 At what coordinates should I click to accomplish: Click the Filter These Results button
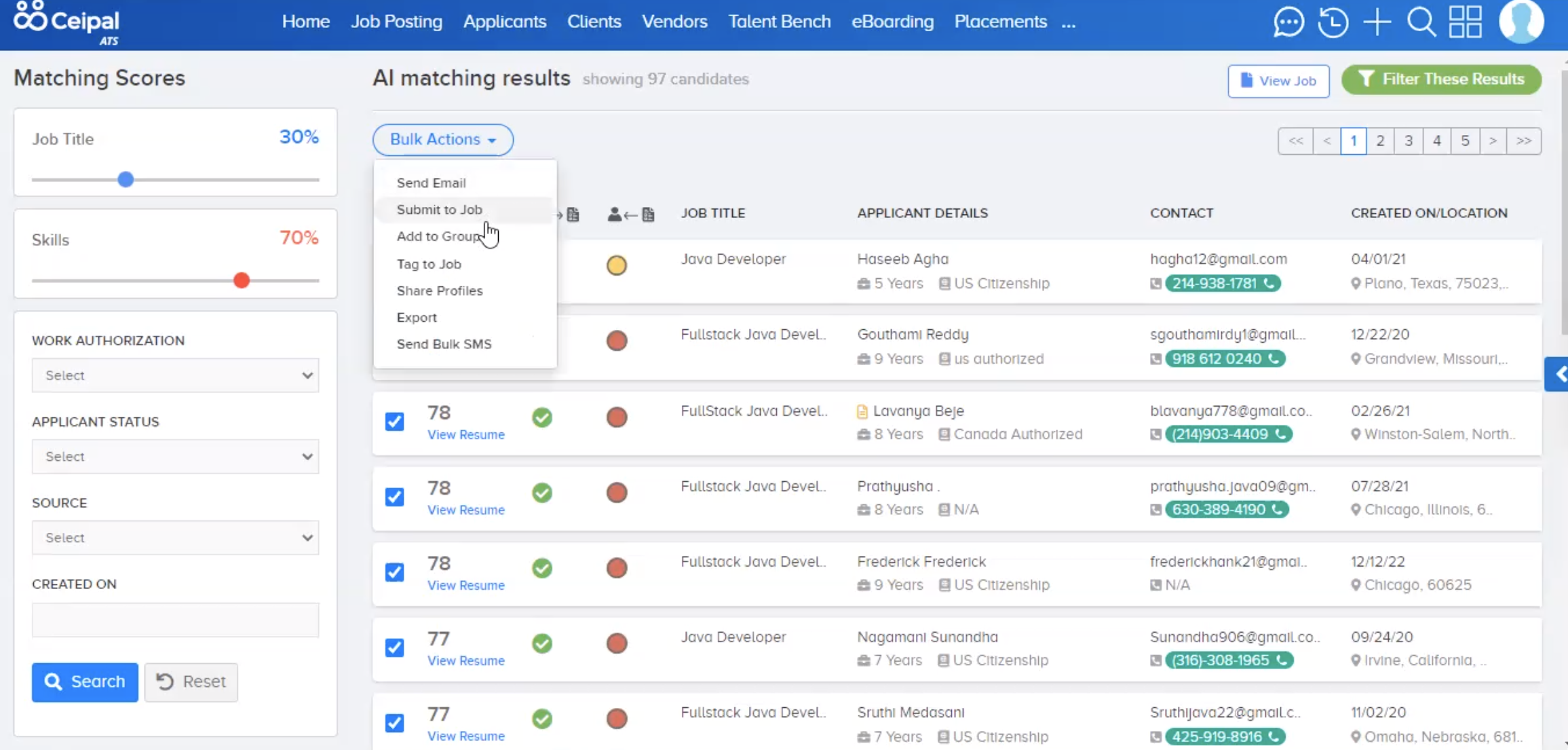1441,79
